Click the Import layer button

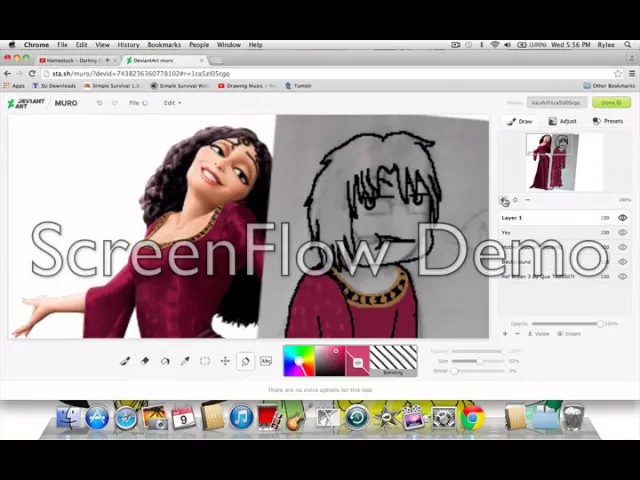click(569, 334)
